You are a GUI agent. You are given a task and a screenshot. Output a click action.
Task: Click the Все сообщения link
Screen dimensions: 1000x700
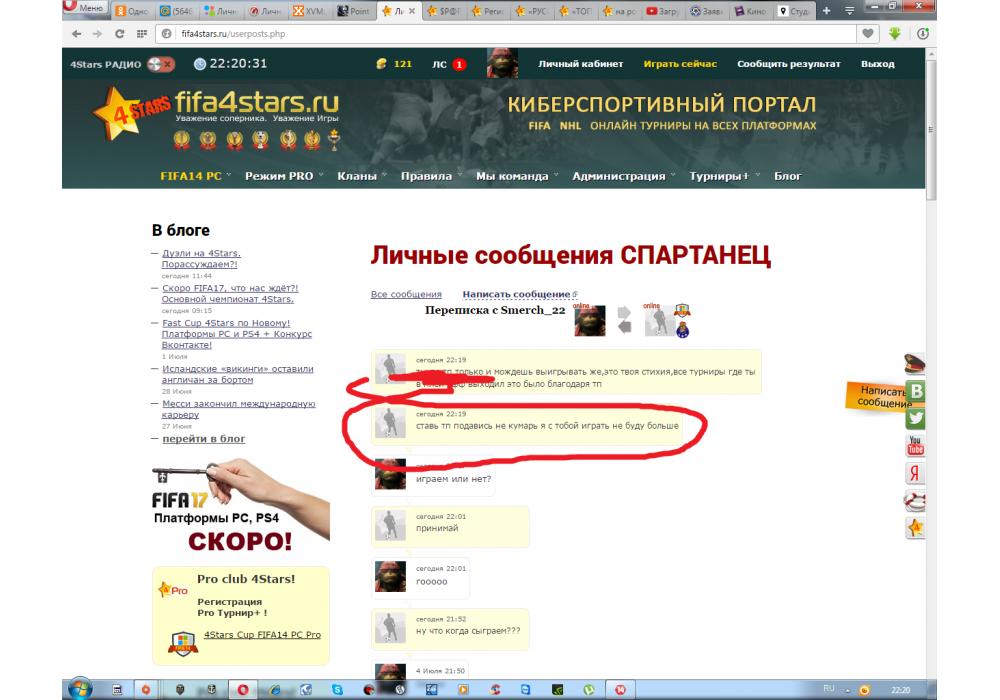pyautogui.click(x=406, y=294)
